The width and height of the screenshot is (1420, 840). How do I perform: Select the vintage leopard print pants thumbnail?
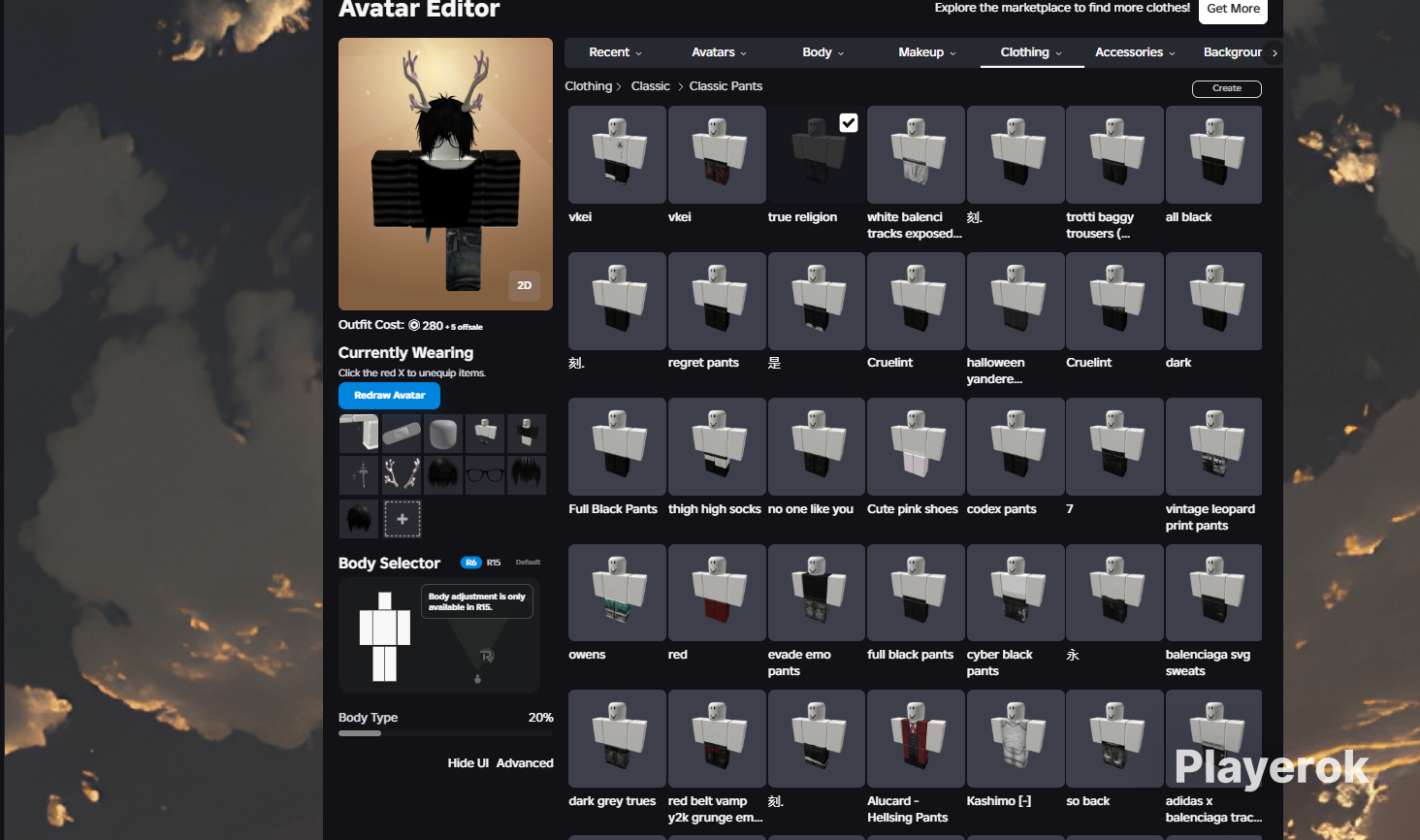1213,447
